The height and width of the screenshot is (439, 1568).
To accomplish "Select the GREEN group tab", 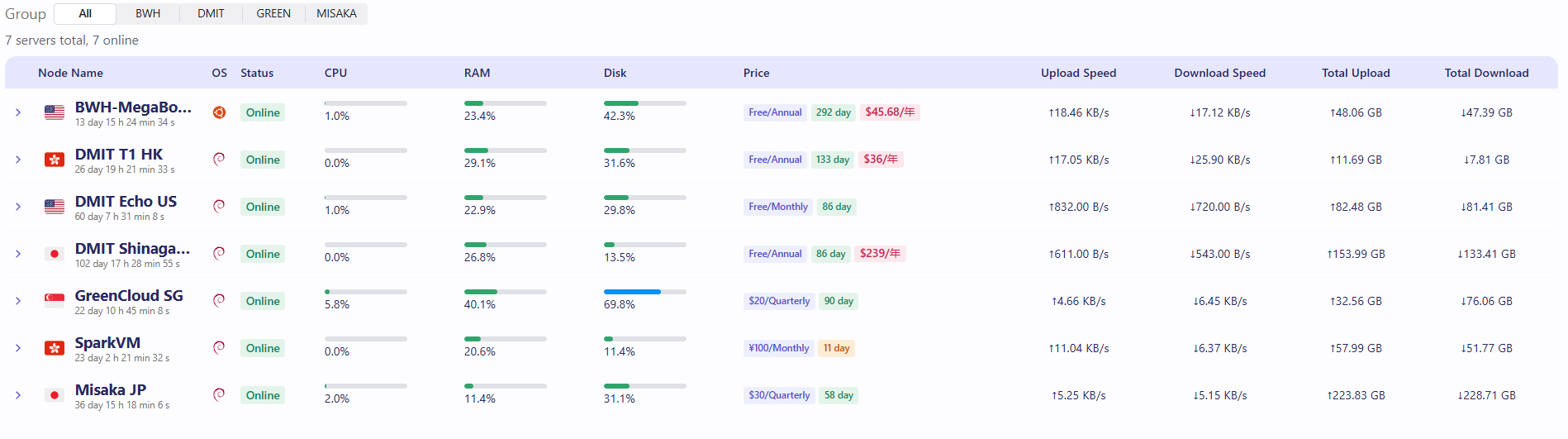I will tap(273, 13).
